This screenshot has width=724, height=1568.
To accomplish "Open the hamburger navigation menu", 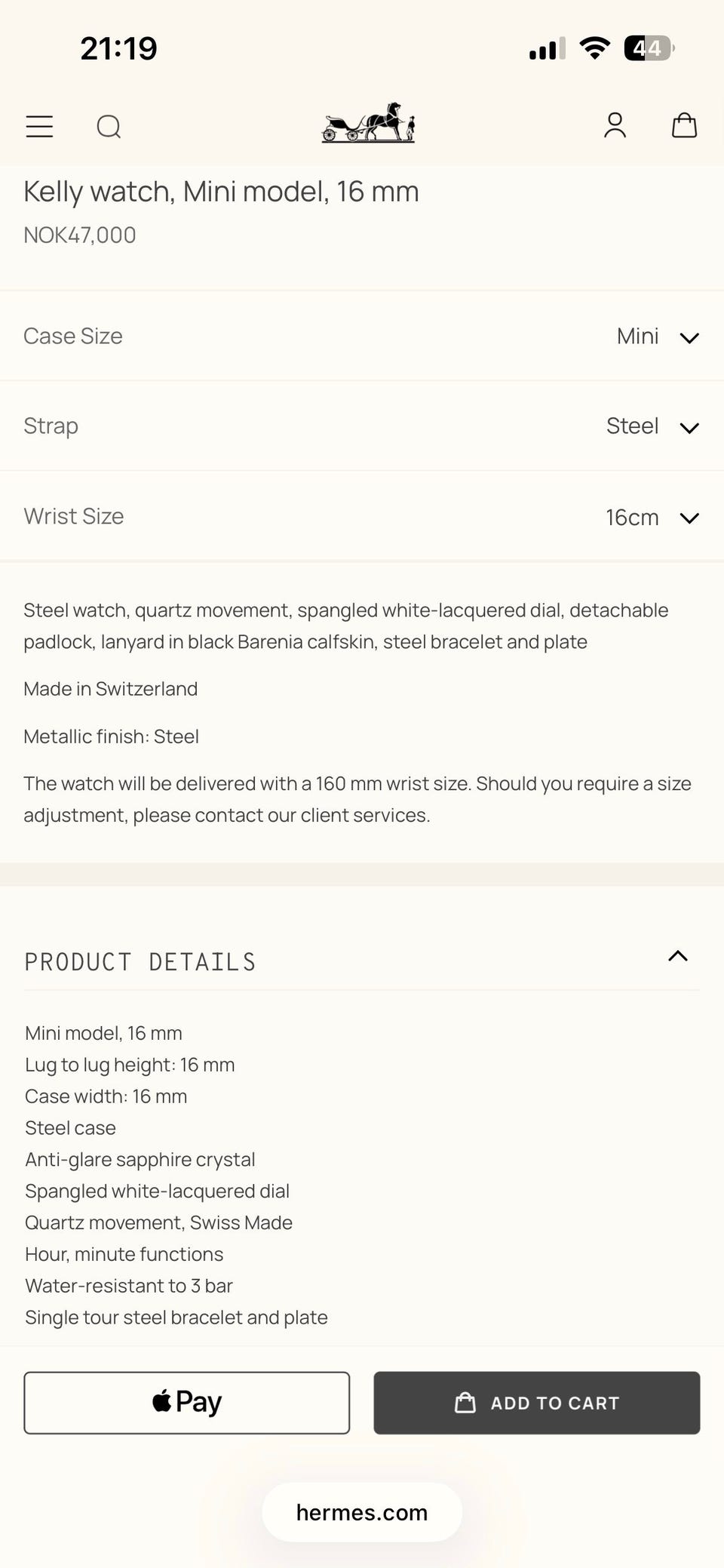I will coord(39,126).
